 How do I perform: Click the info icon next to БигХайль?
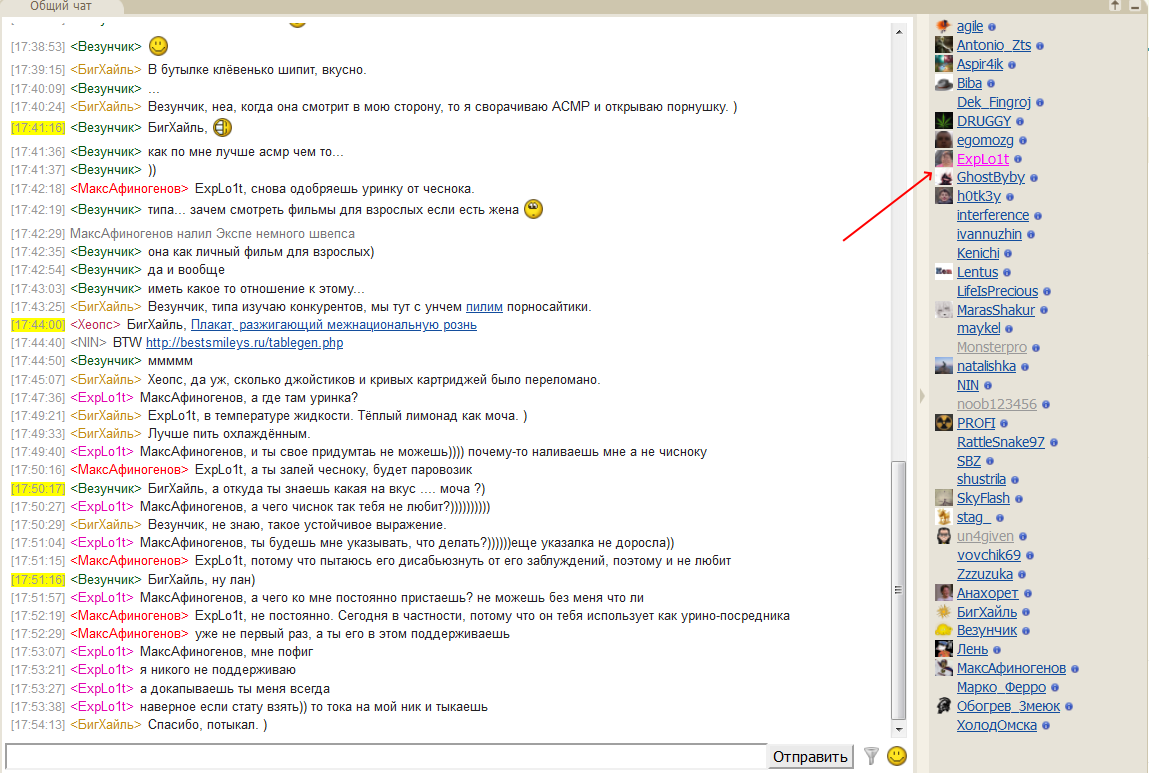tap(1026, 613)
